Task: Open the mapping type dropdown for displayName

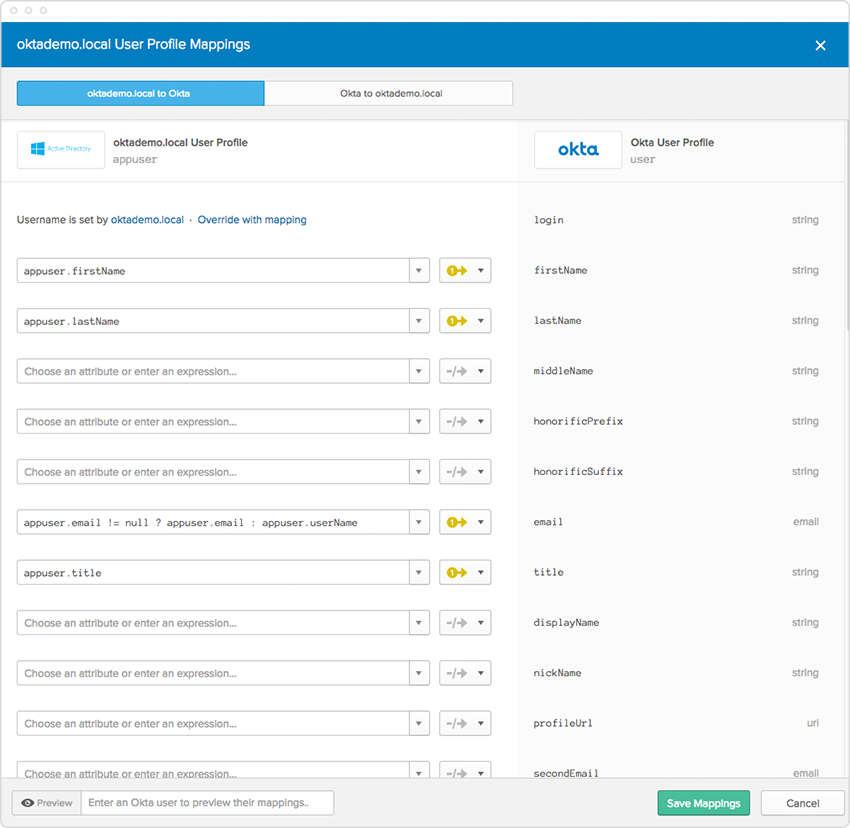Action: [481, 623]
